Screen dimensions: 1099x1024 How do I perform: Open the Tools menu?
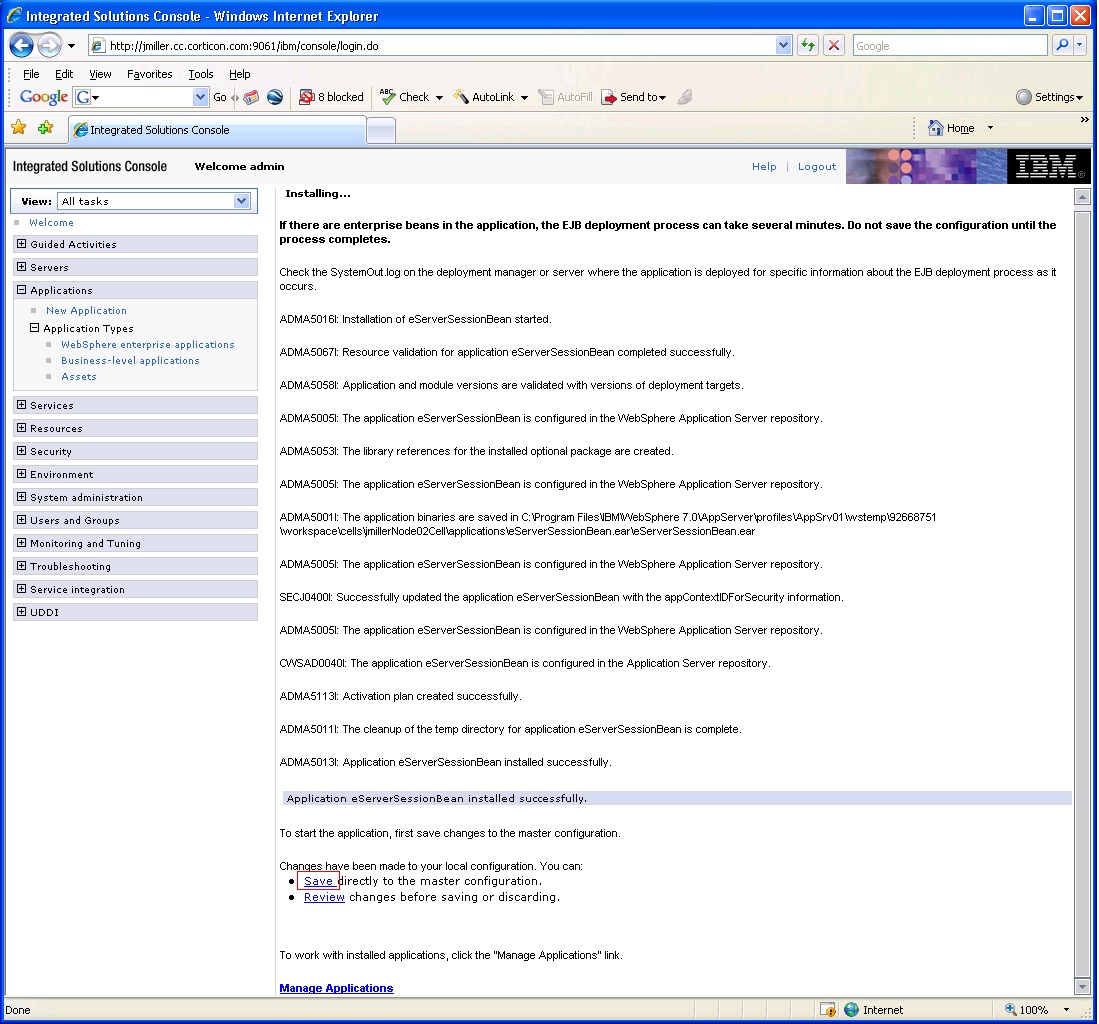(x=200, y=74)
